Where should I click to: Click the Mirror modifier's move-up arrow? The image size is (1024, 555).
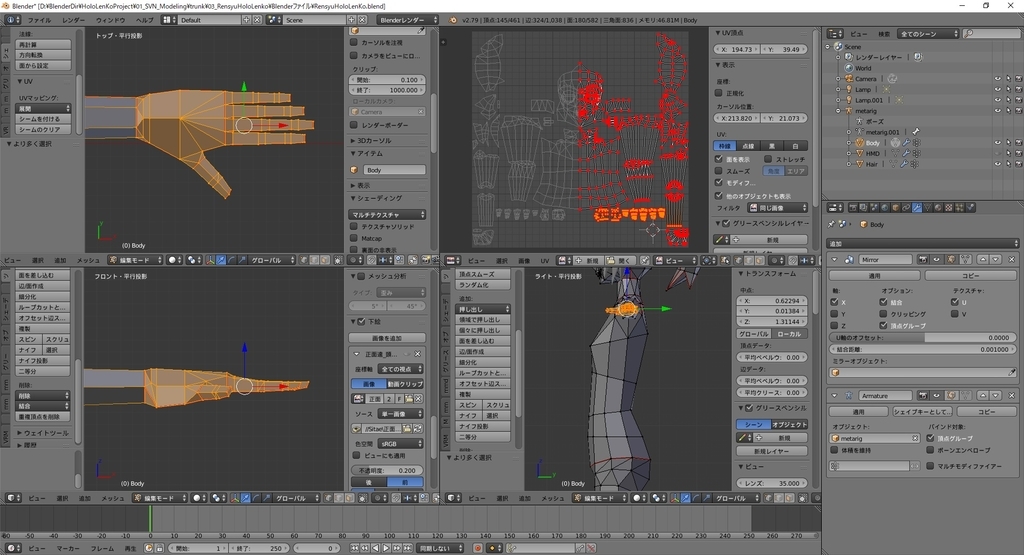pos(983,259)
